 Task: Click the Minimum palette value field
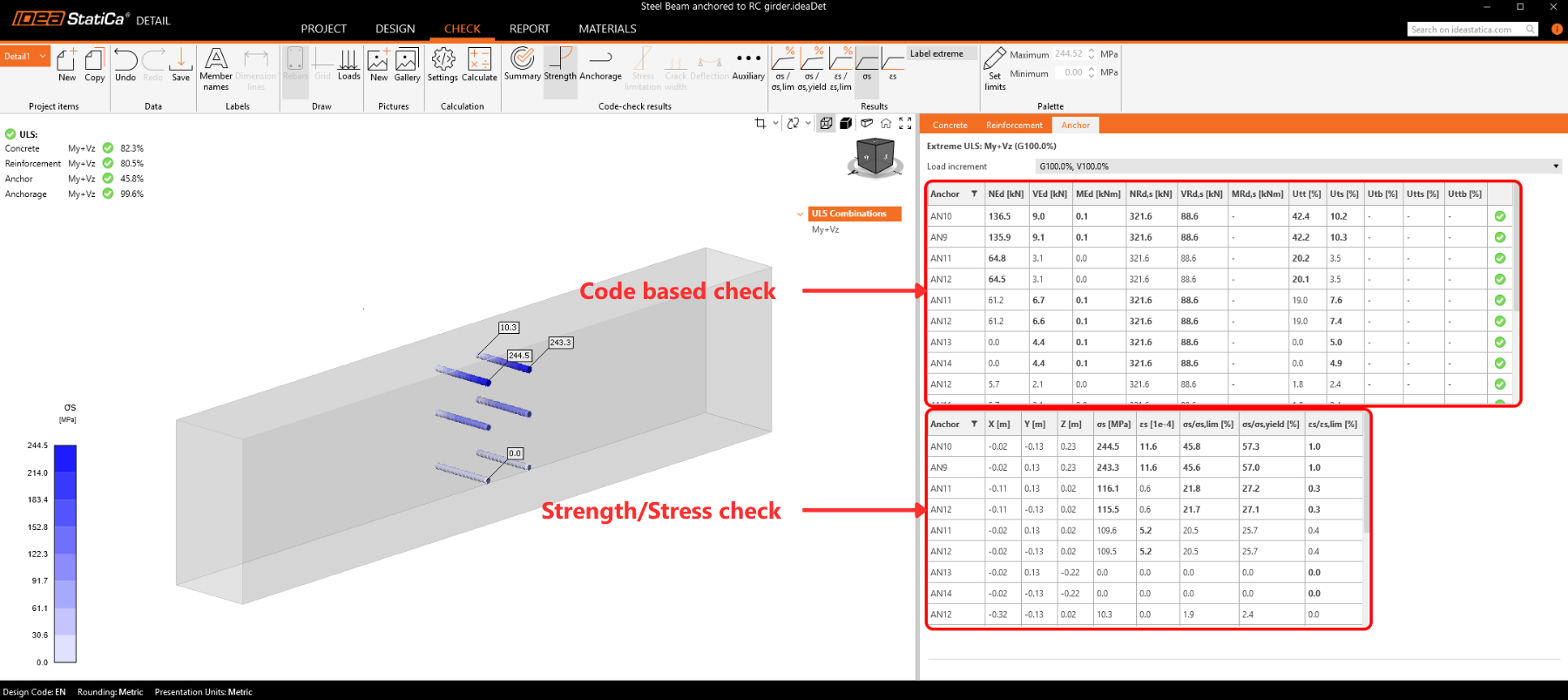click(x=1069, y=73)
